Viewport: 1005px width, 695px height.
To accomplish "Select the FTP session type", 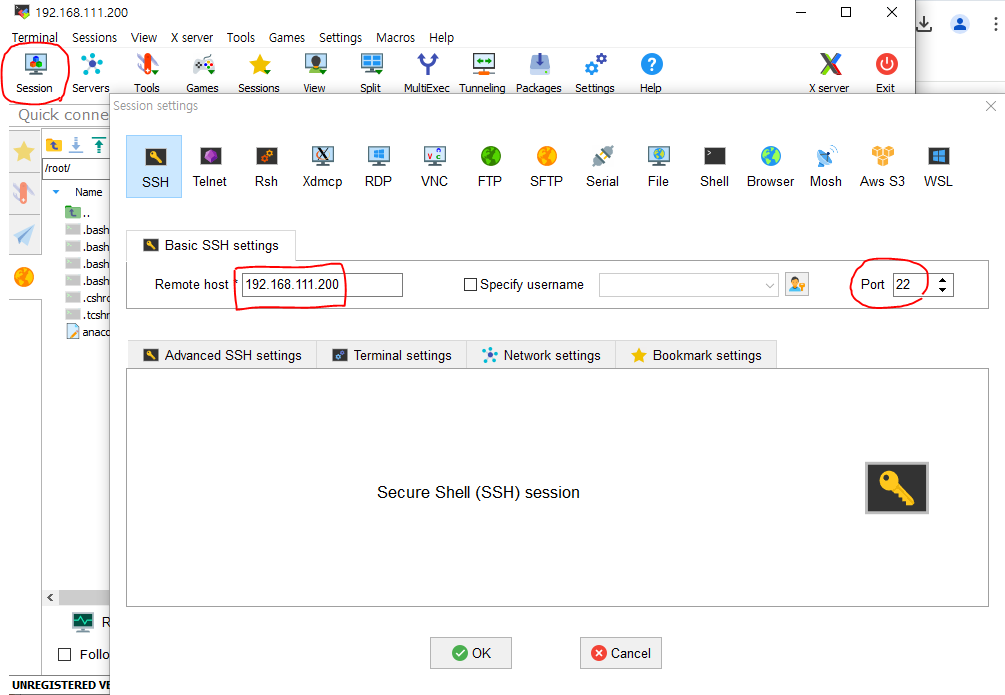I will (490, 166).
